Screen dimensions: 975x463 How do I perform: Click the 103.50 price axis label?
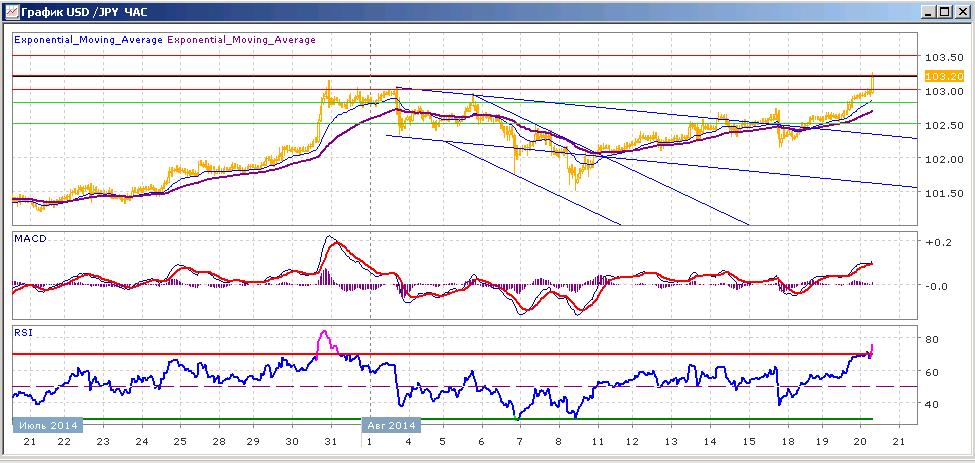click(944, 57)
